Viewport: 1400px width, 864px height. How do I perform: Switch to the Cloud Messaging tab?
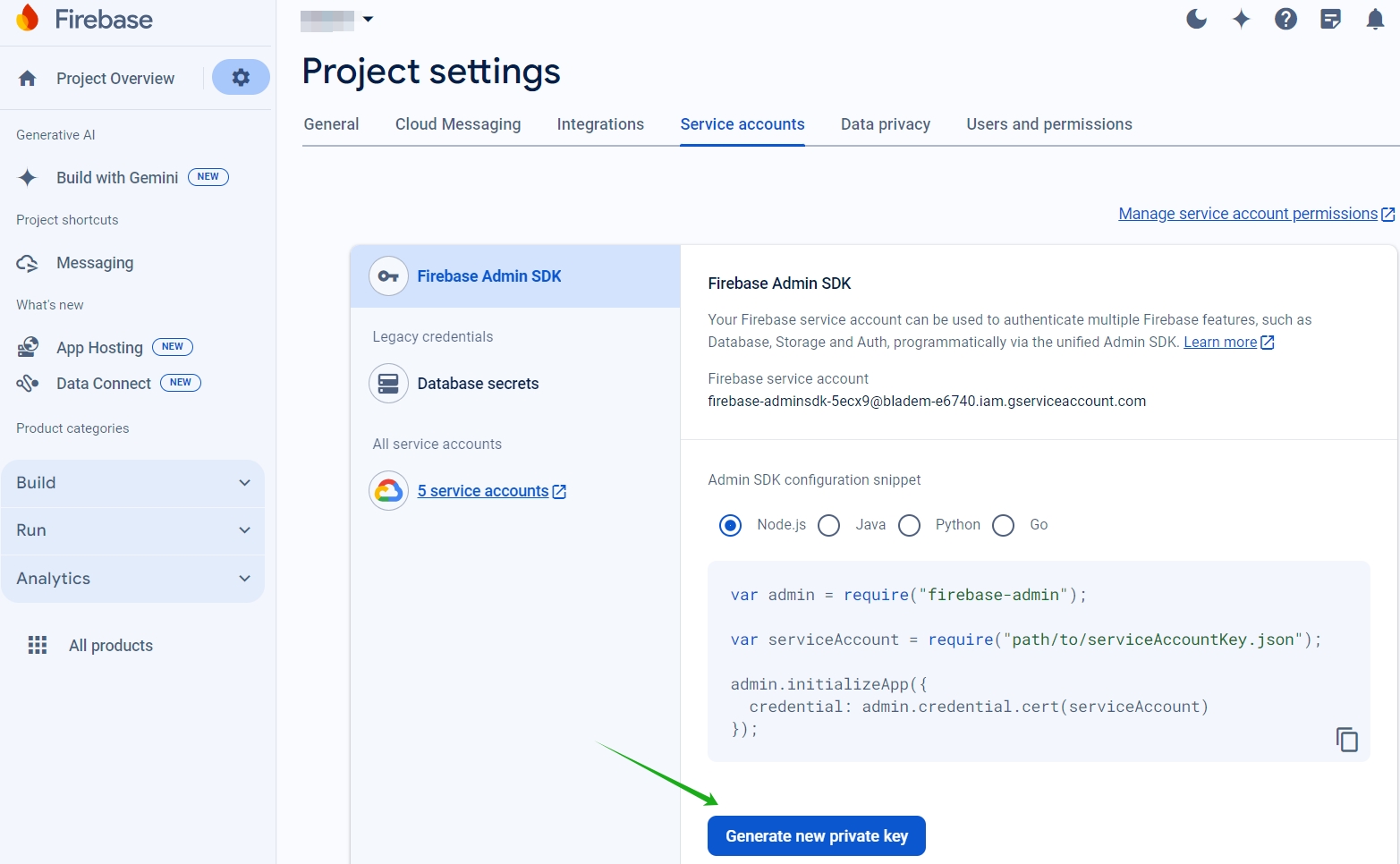(458, 124)
